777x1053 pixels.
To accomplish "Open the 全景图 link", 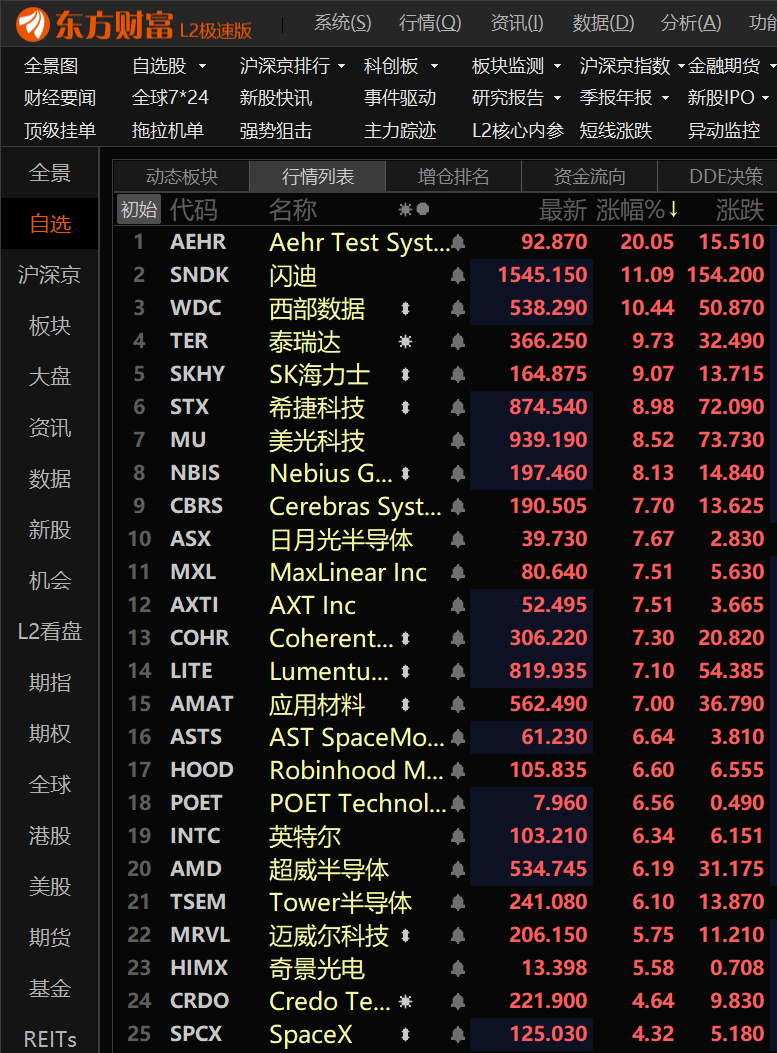I will tap(51, 66).
